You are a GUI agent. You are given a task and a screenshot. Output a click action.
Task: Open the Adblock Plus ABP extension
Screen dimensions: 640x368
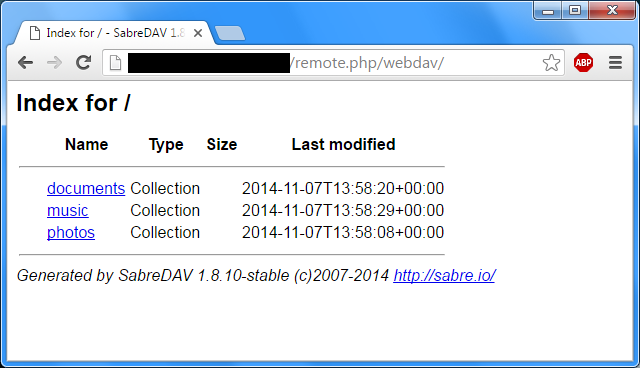tap(583, 63)
